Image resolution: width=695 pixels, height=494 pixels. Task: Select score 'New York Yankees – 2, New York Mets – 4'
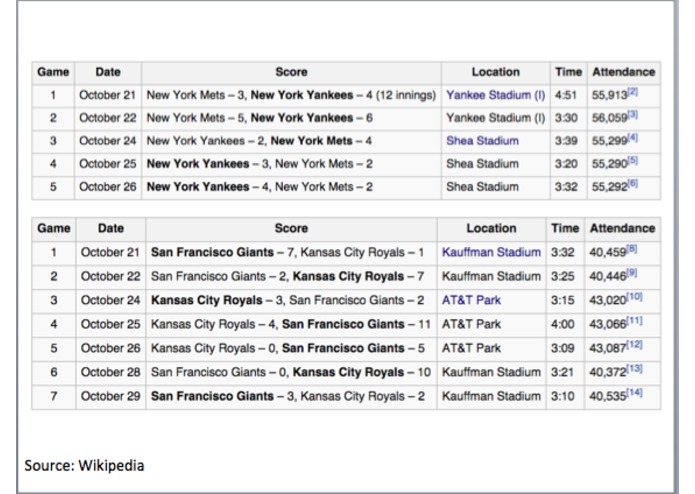[259, 141]
